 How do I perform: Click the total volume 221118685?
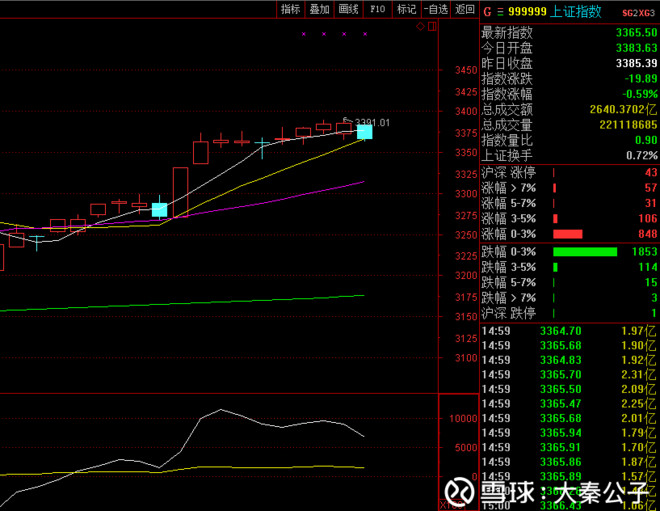tap(628, 125)
